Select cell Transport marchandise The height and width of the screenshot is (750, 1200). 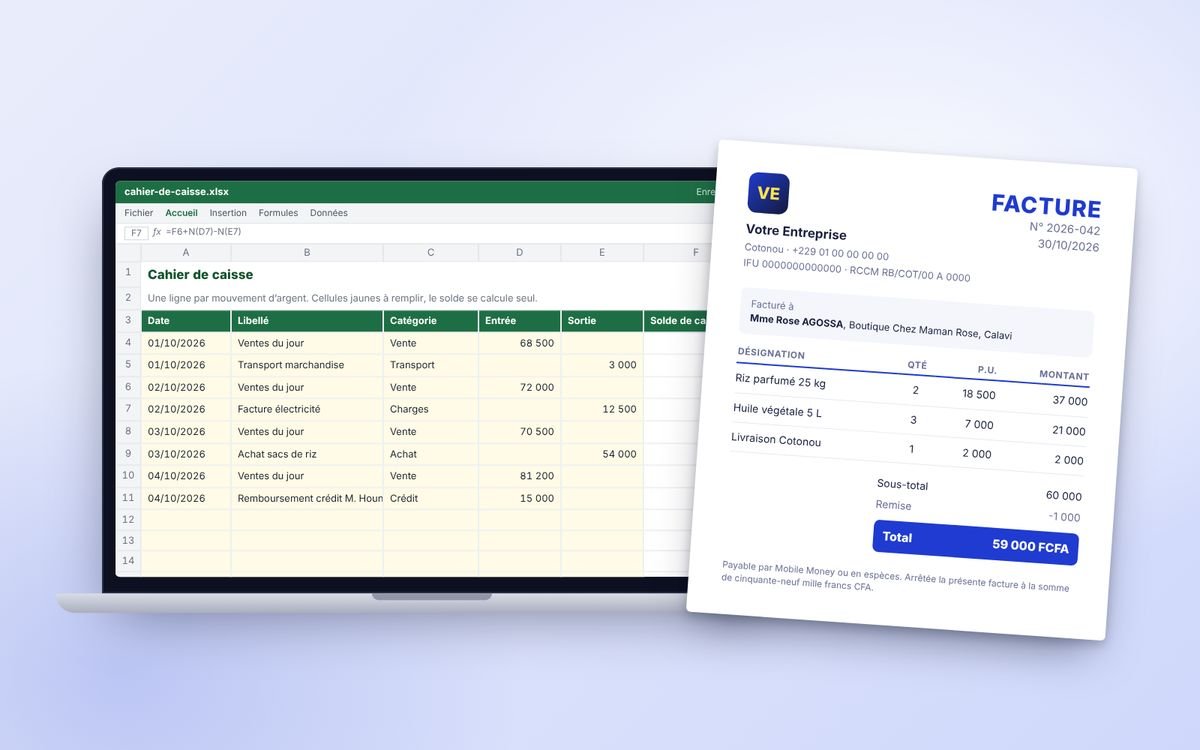click(x=307, y=365)
